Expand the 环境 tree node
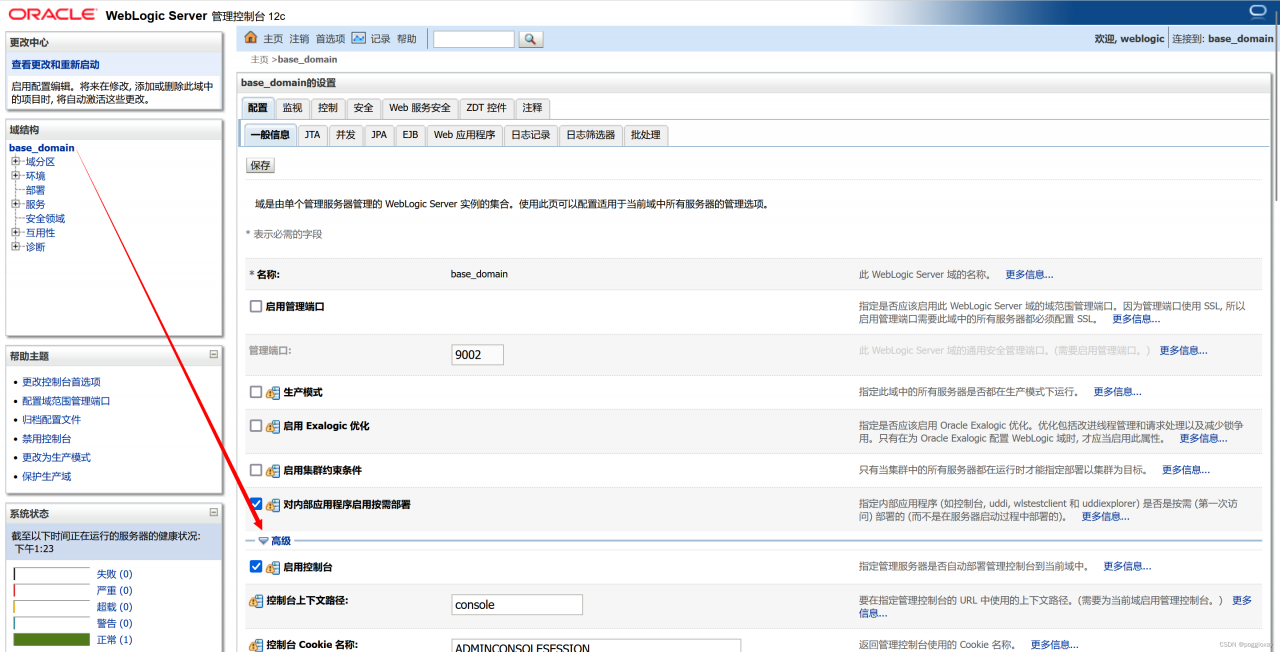Viewport: 1280px width, 652px height. pos(16,176)
